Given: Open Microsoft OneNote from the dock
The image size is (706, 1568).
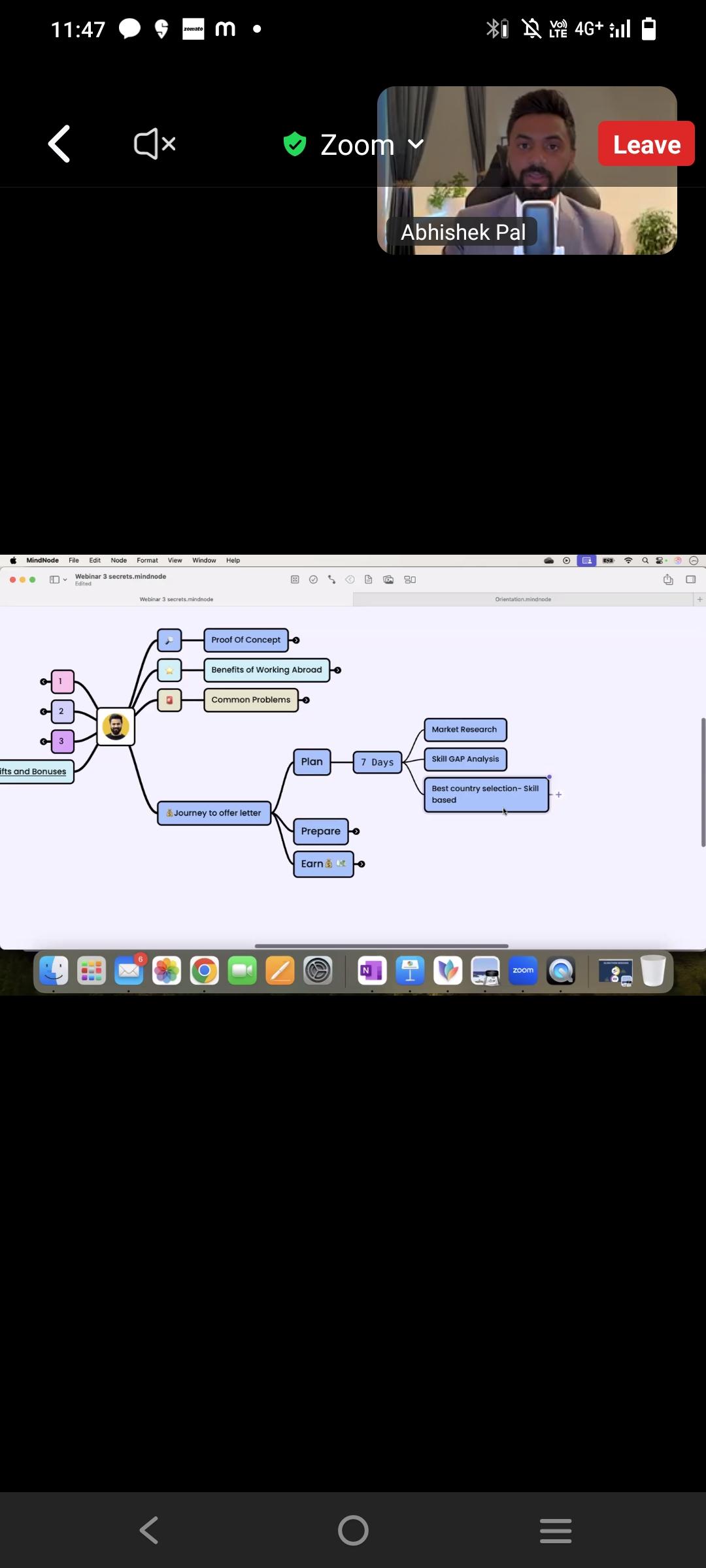Looking at the screenshot, I should coord(372,972).
